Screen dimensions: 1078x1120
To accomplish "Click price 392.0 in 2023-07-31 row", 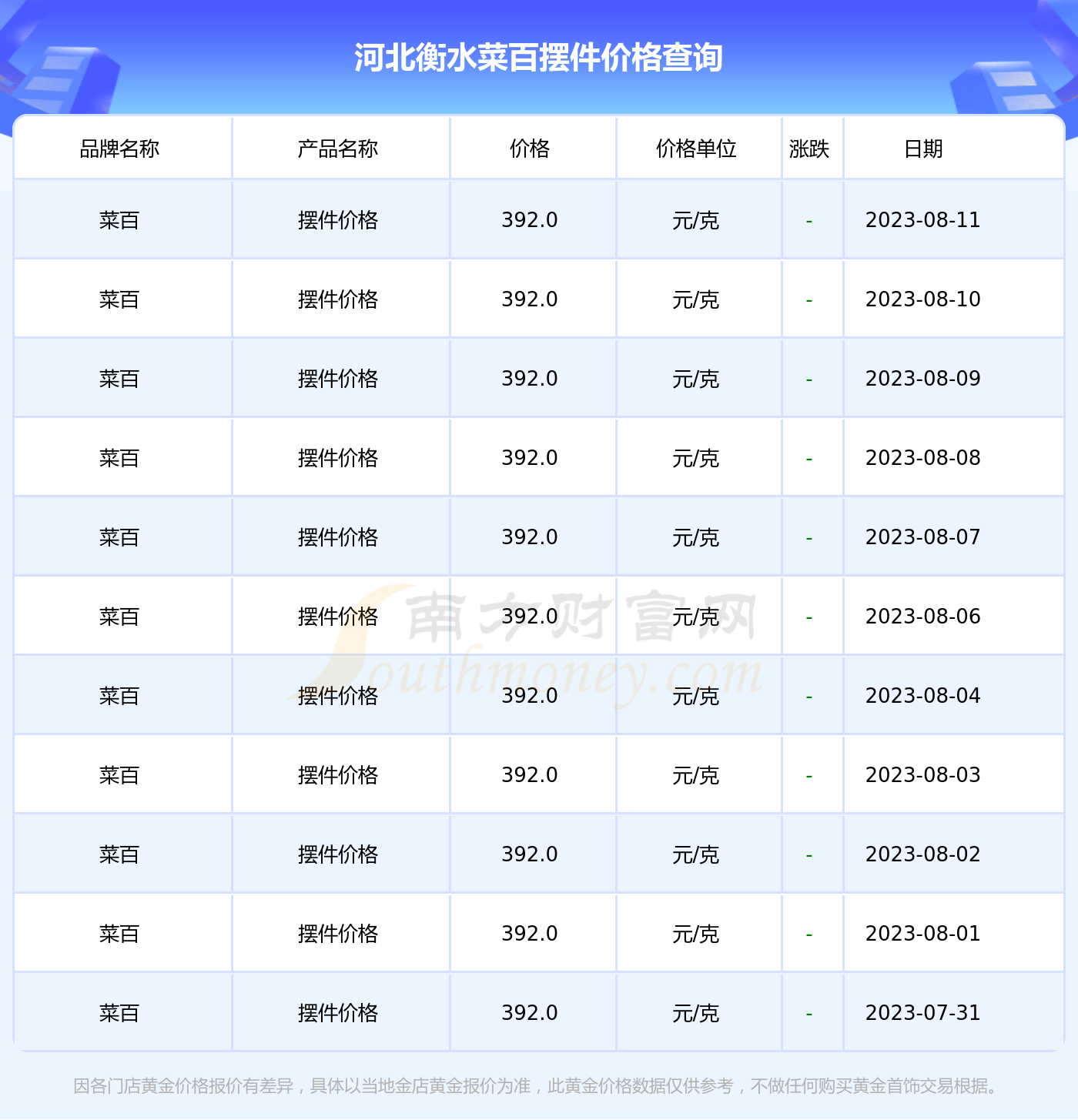I will pos(530,1013).
